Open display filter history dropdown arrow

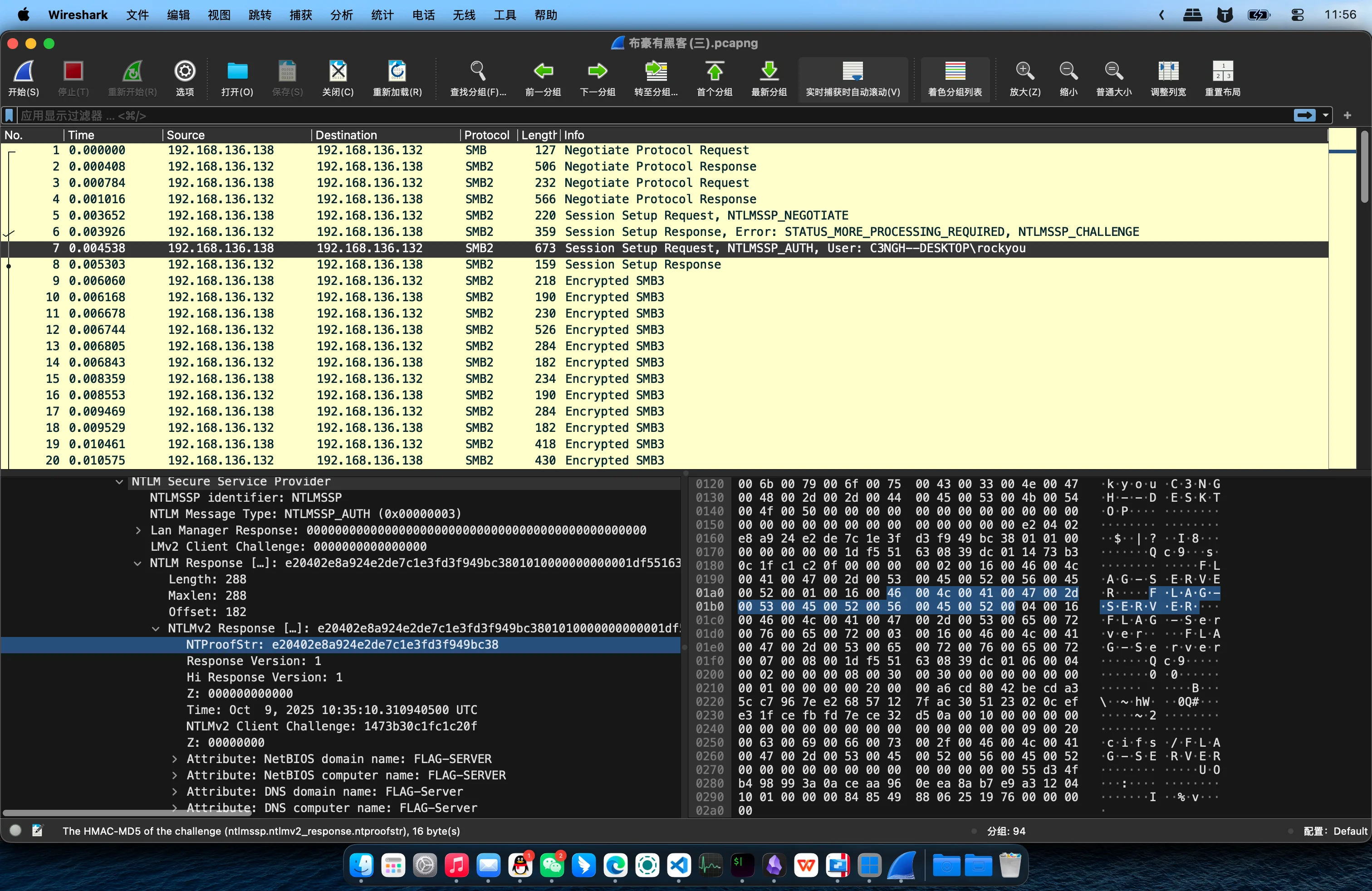tap(1326, 115)
